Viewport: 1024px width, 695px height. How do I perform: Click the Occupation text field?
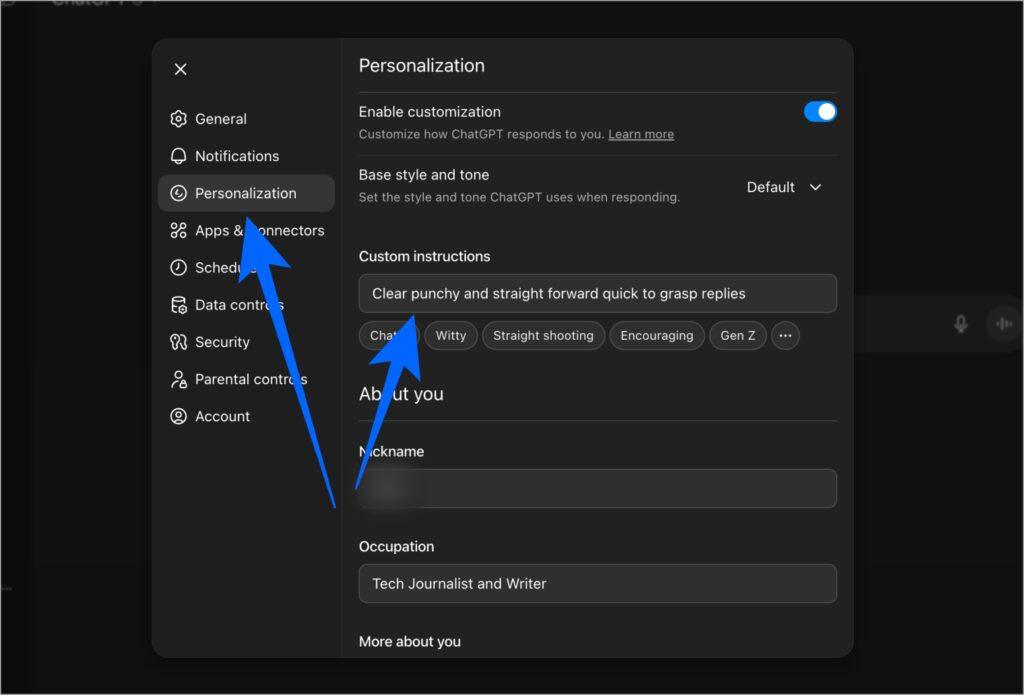pos(597,583)
